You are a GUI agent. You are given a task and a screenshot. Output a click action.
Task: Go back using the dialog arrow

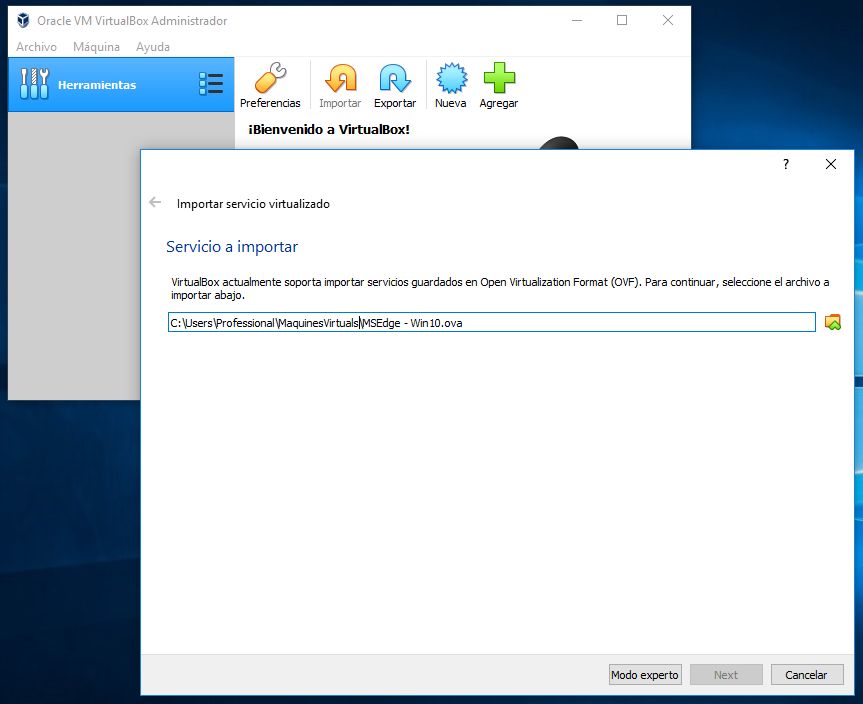(155, 202)
